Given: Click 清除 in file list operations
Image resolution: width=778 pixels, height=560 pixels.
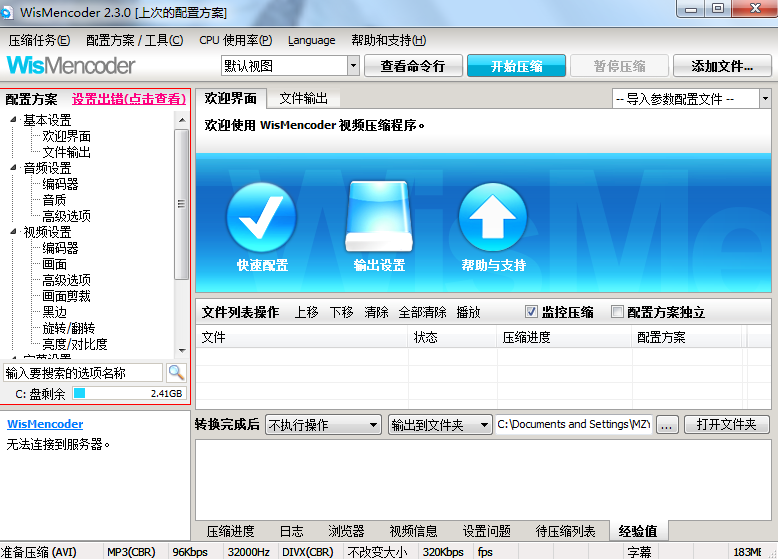Looking at the screenshot, I should click(x=376, y=312).
